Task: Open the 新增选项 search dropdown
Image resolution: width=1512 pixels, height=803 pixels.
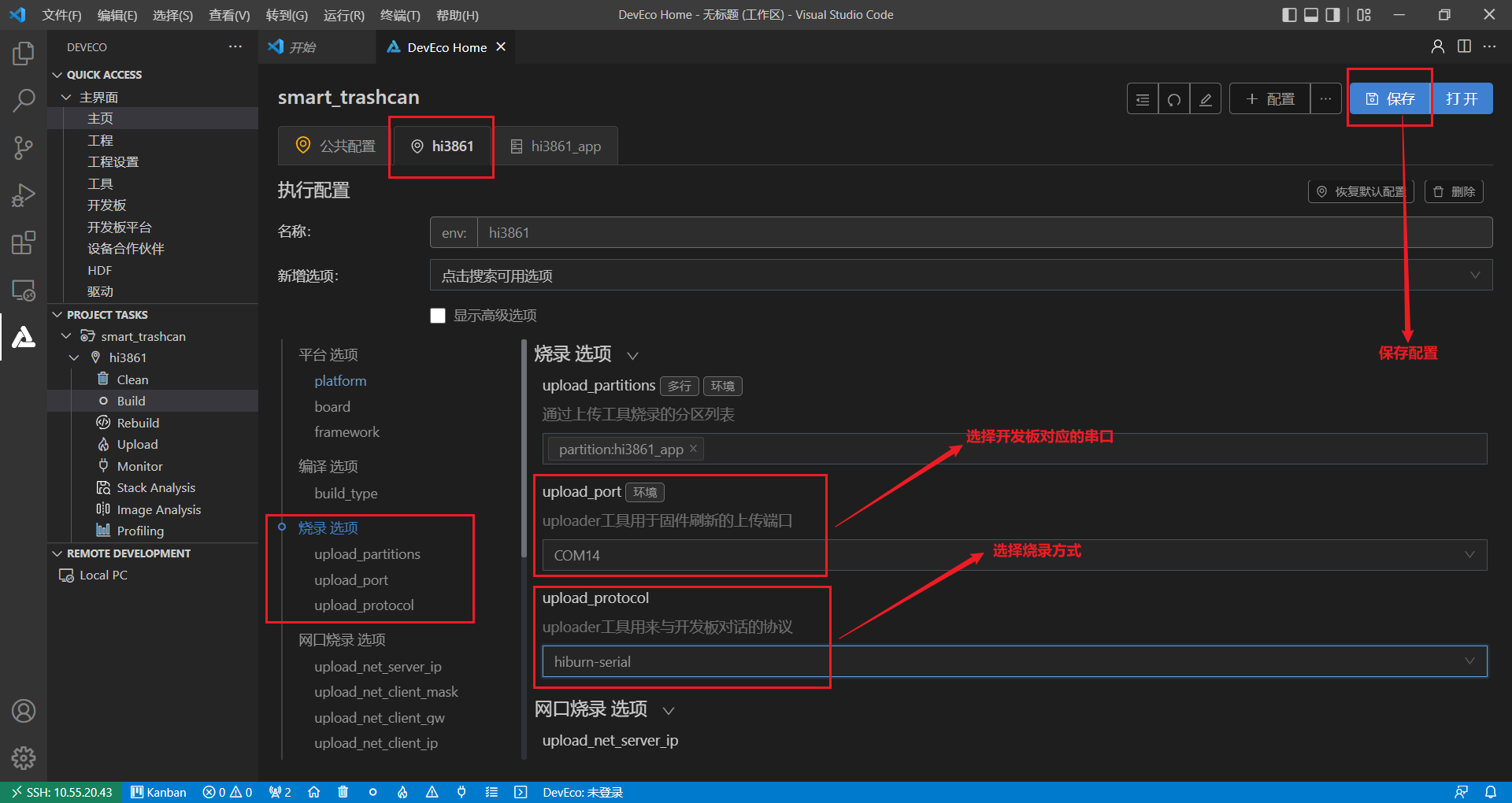Action: click(x=961, y=276)
